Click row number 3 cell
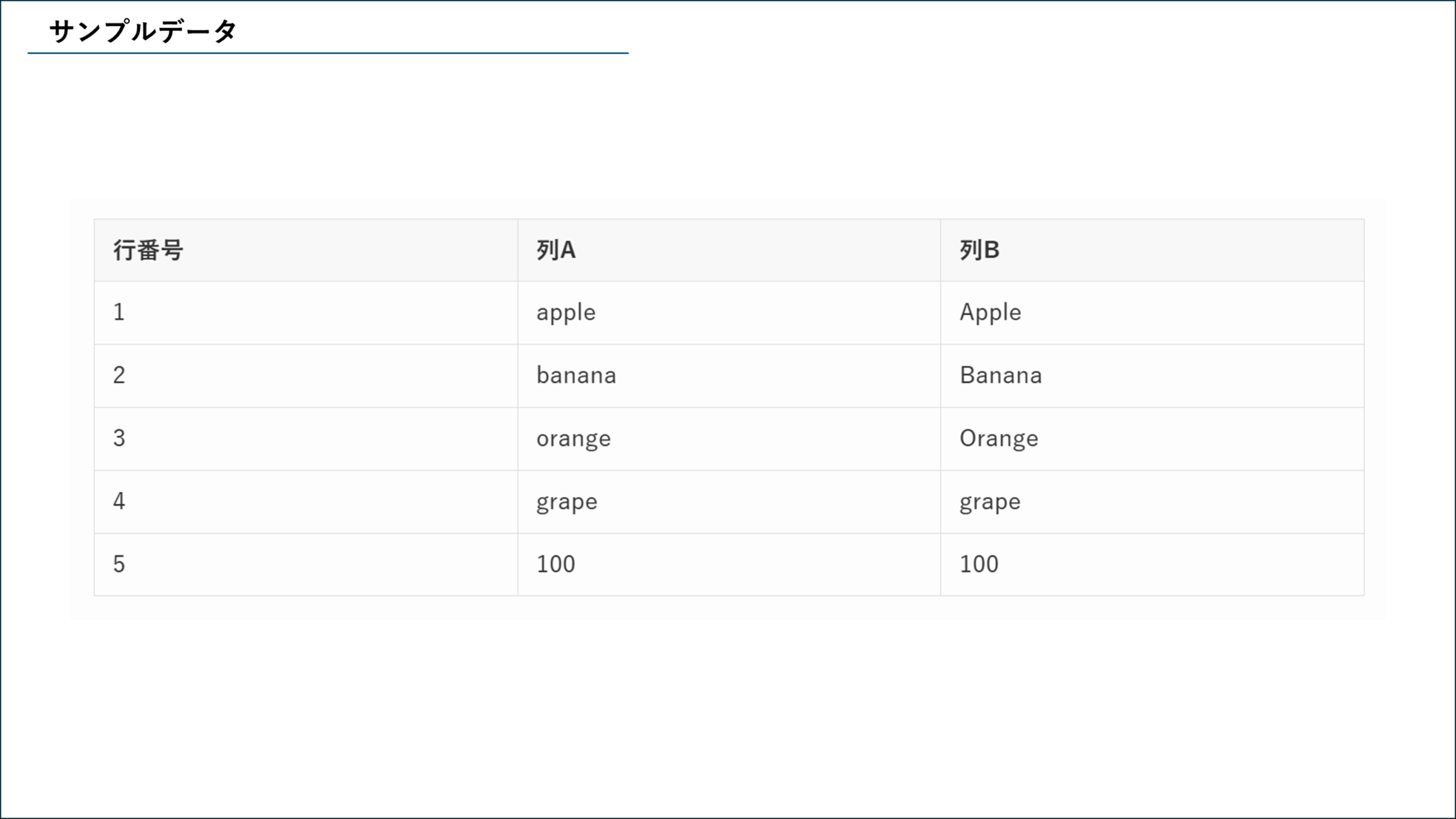Screen dimensions: 1456x819 click(x=119, y=438)
